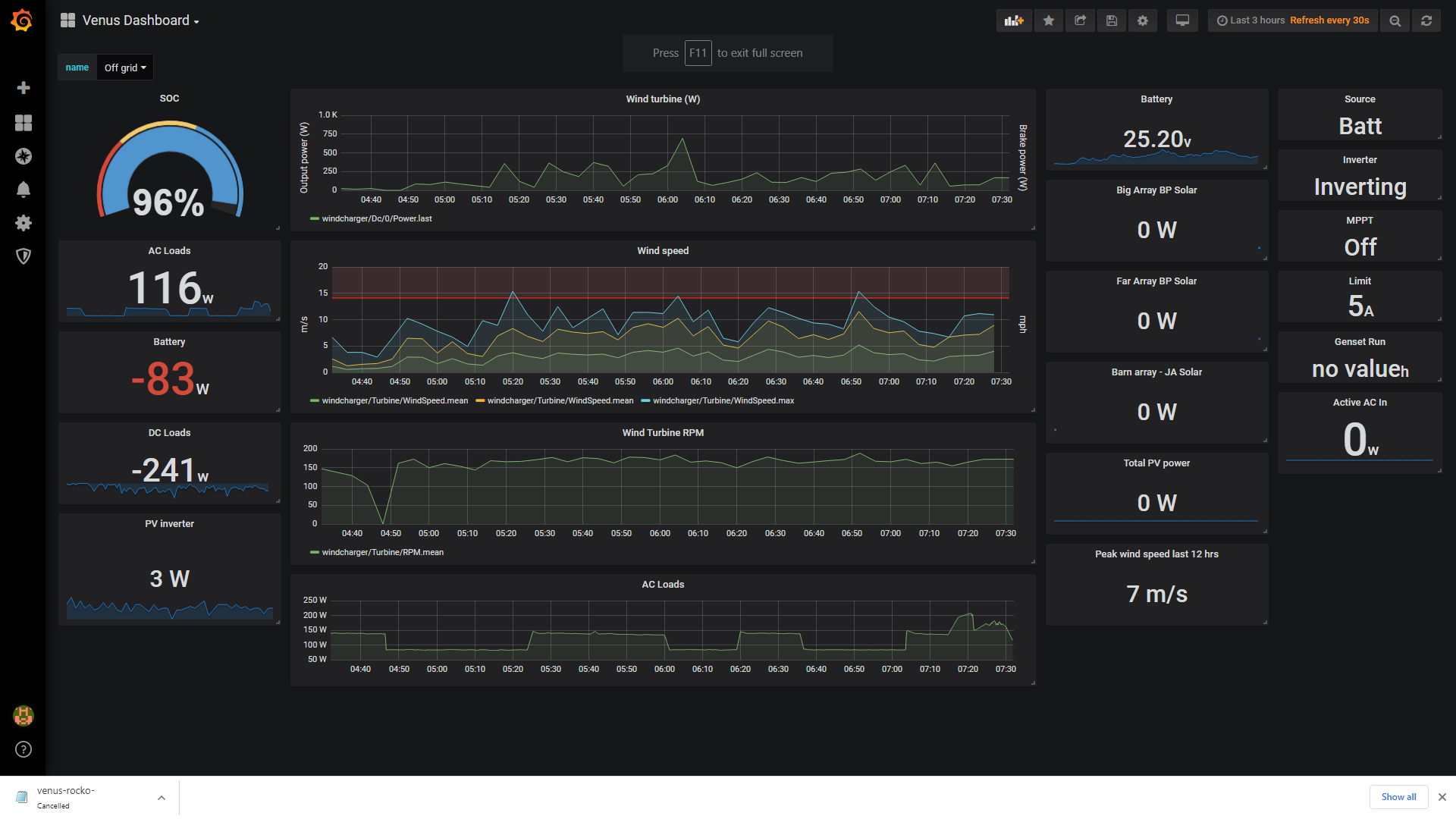Viewport: 1456px width, 819px height.
Task: Save the dashboard with floppy disk icon
Action: (x=1112, y=20)
